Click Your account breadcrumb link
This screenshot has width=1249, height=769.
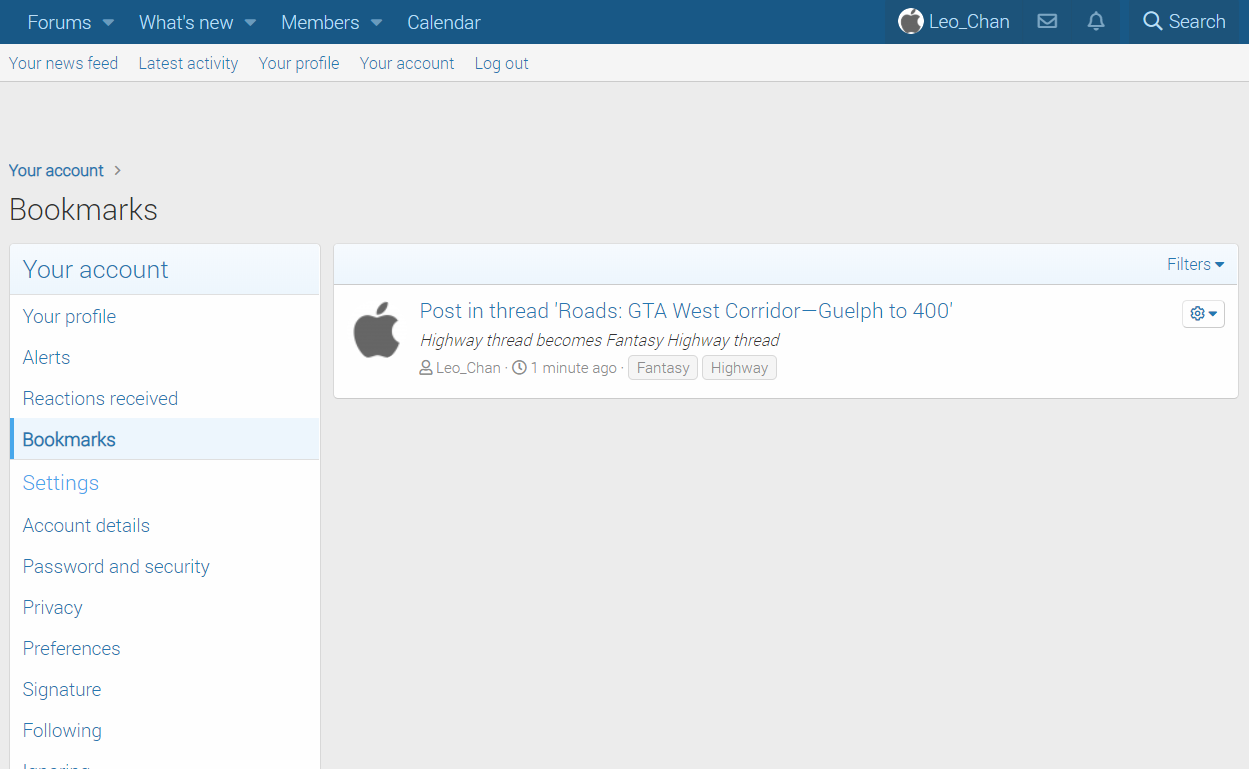[x=56, y=170]
